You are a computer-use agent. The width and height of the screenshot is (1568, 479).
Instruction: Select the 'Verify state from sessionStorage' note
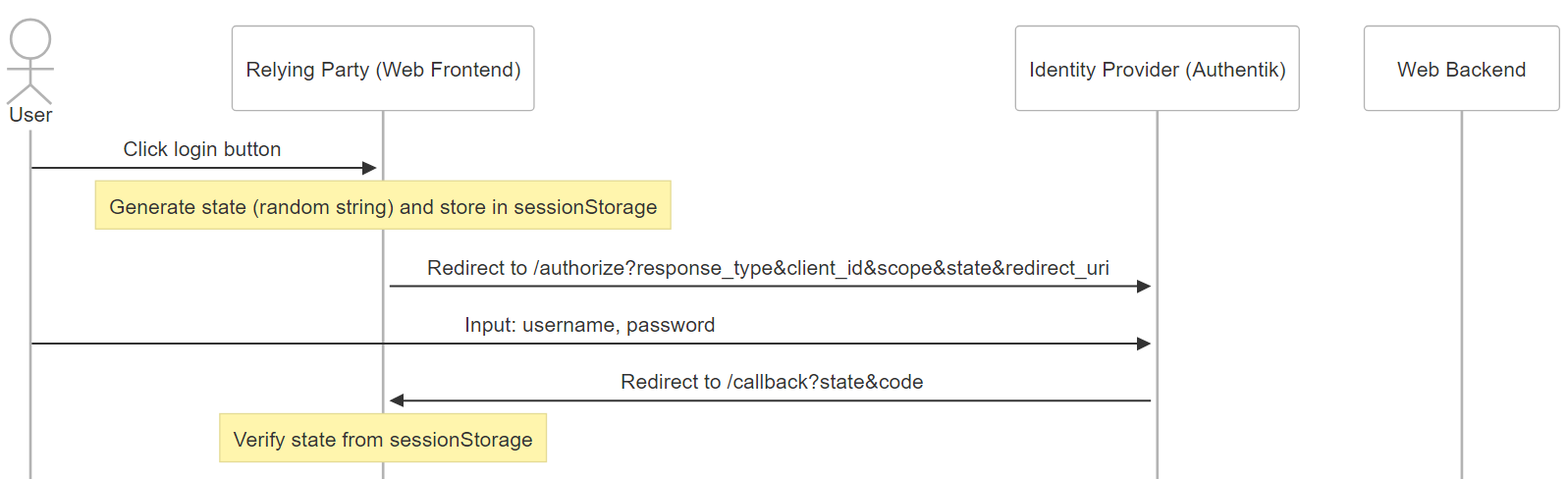(x=383, y=438)
